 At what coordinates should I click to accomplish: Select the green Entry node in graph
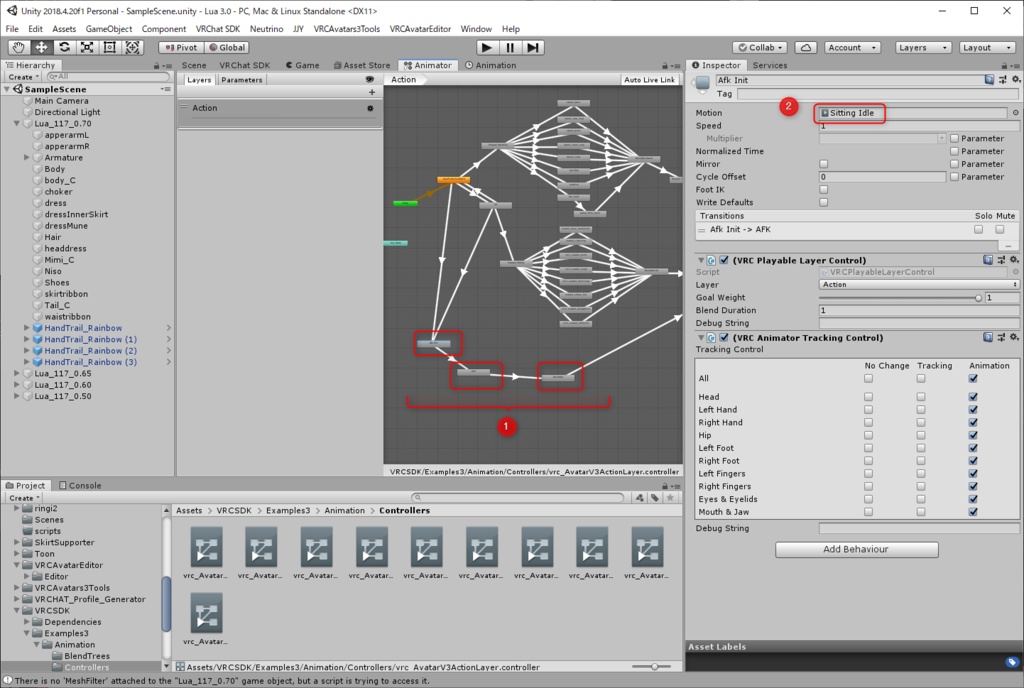405,204
